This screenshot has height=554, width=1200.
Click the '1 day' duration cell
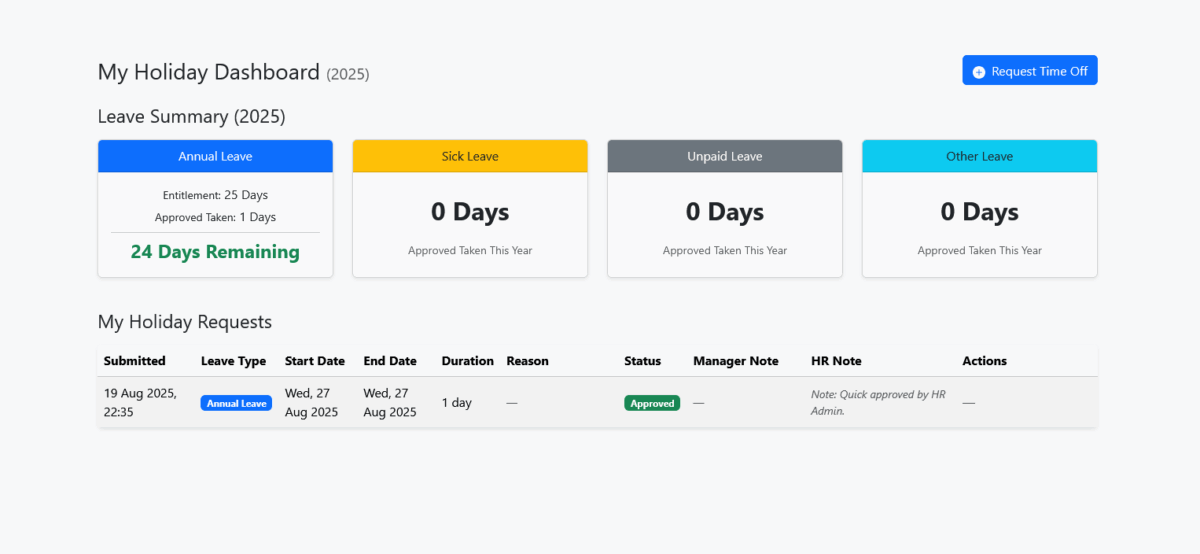pyautogui.click(x=457, y=403)
